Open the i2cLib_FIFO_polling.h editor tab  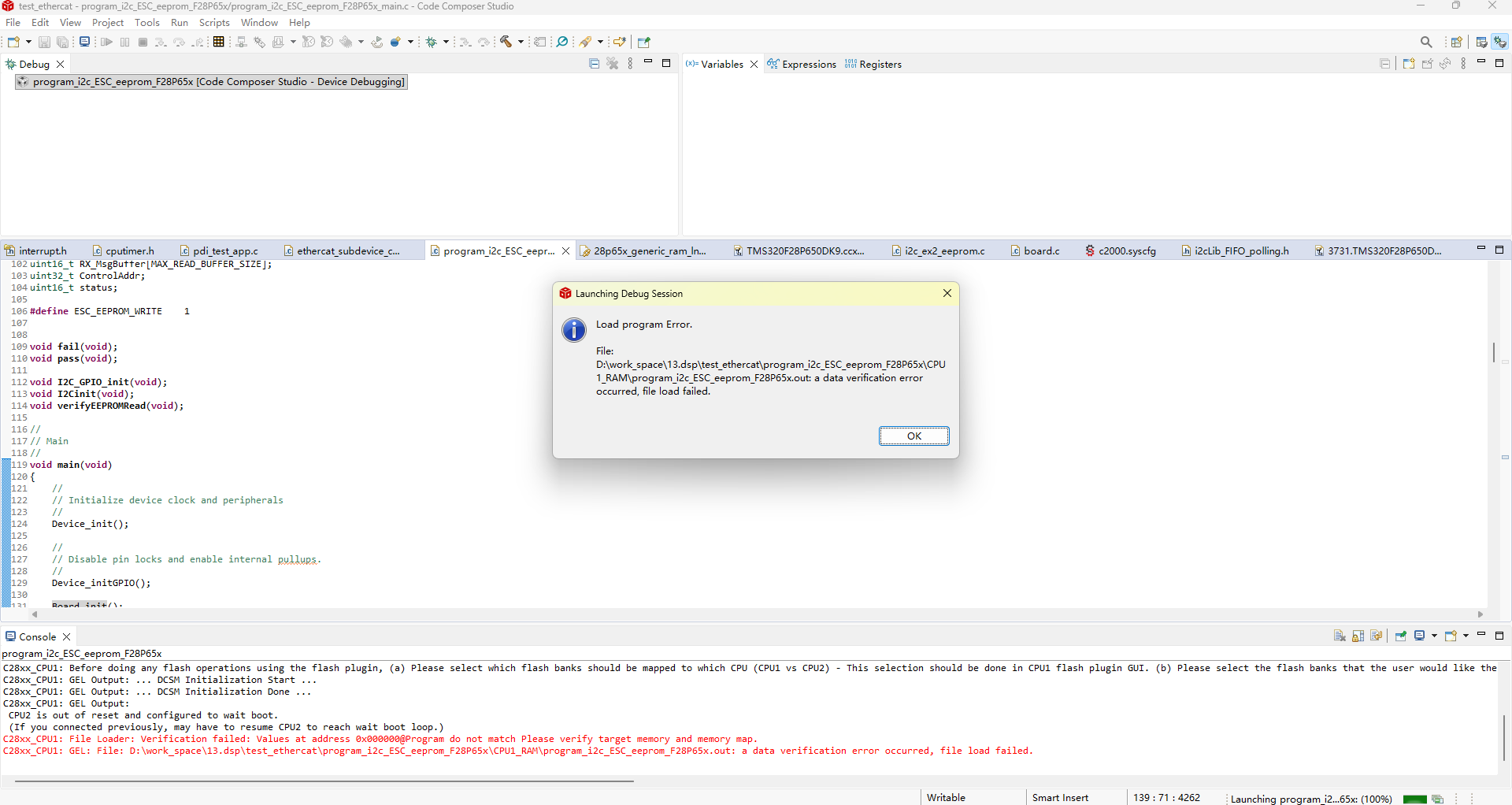click(x=1235, y=251)
